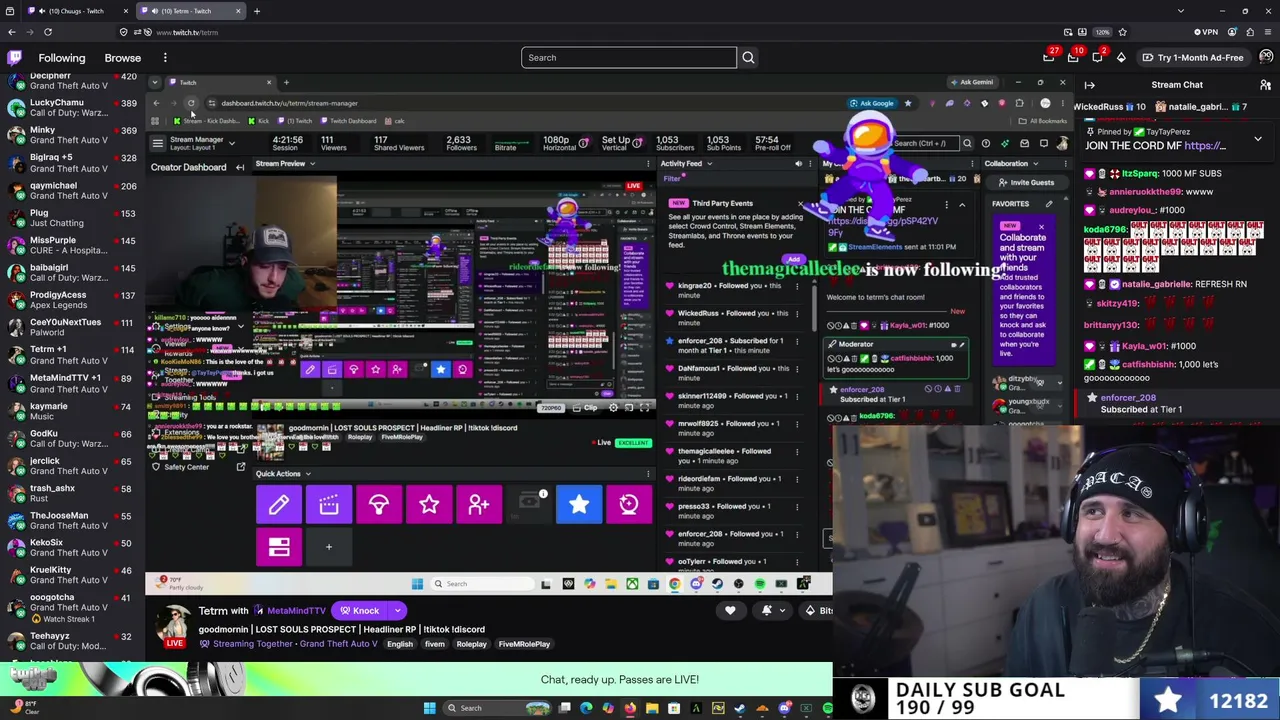Click Try 1-Month Ad-Free button
Screen dimensions: 1280x720
(x=1193, y=58)
